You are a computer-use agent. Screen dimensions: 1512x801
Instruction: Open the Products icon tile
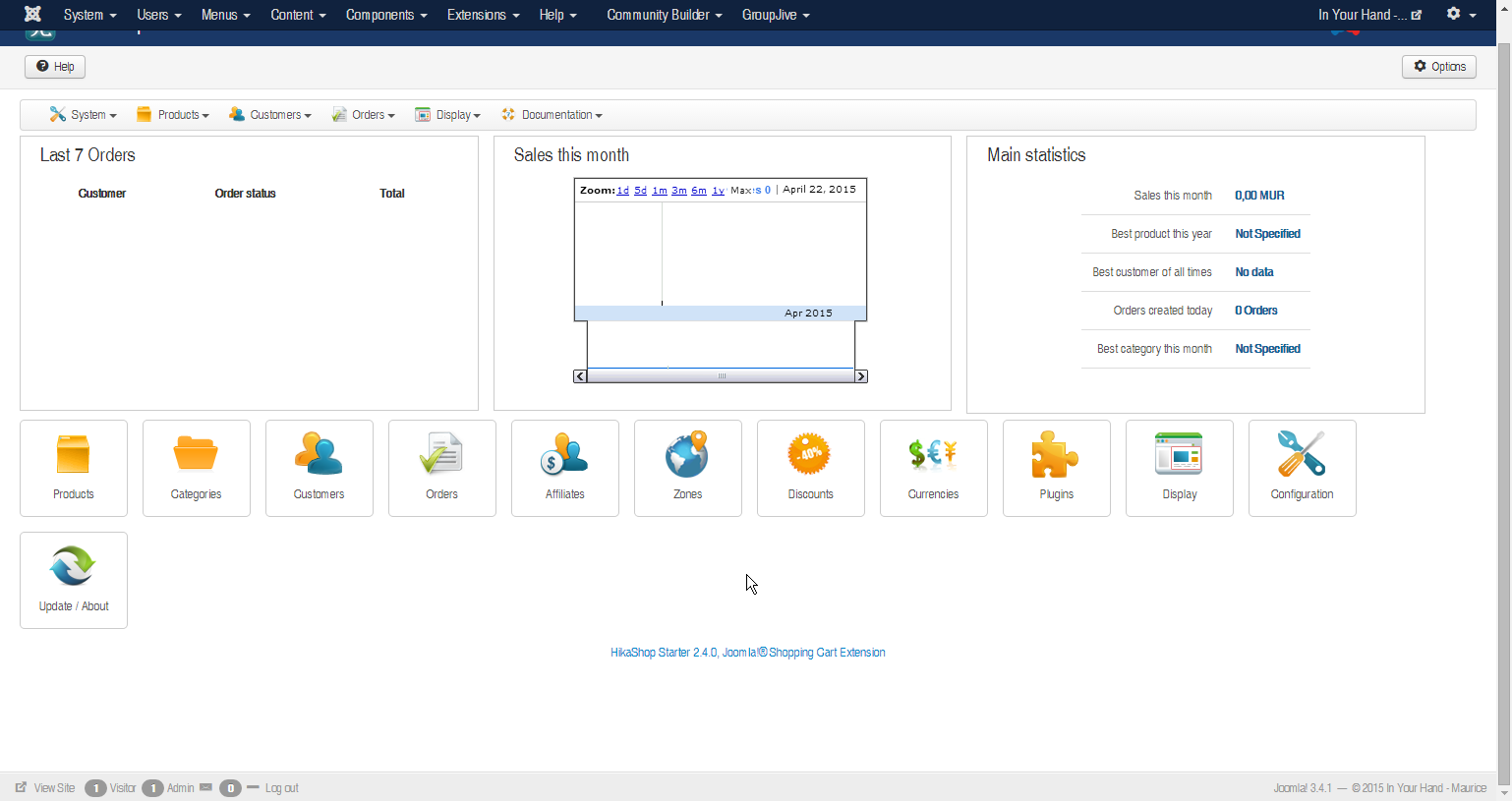tap(74, 467)
